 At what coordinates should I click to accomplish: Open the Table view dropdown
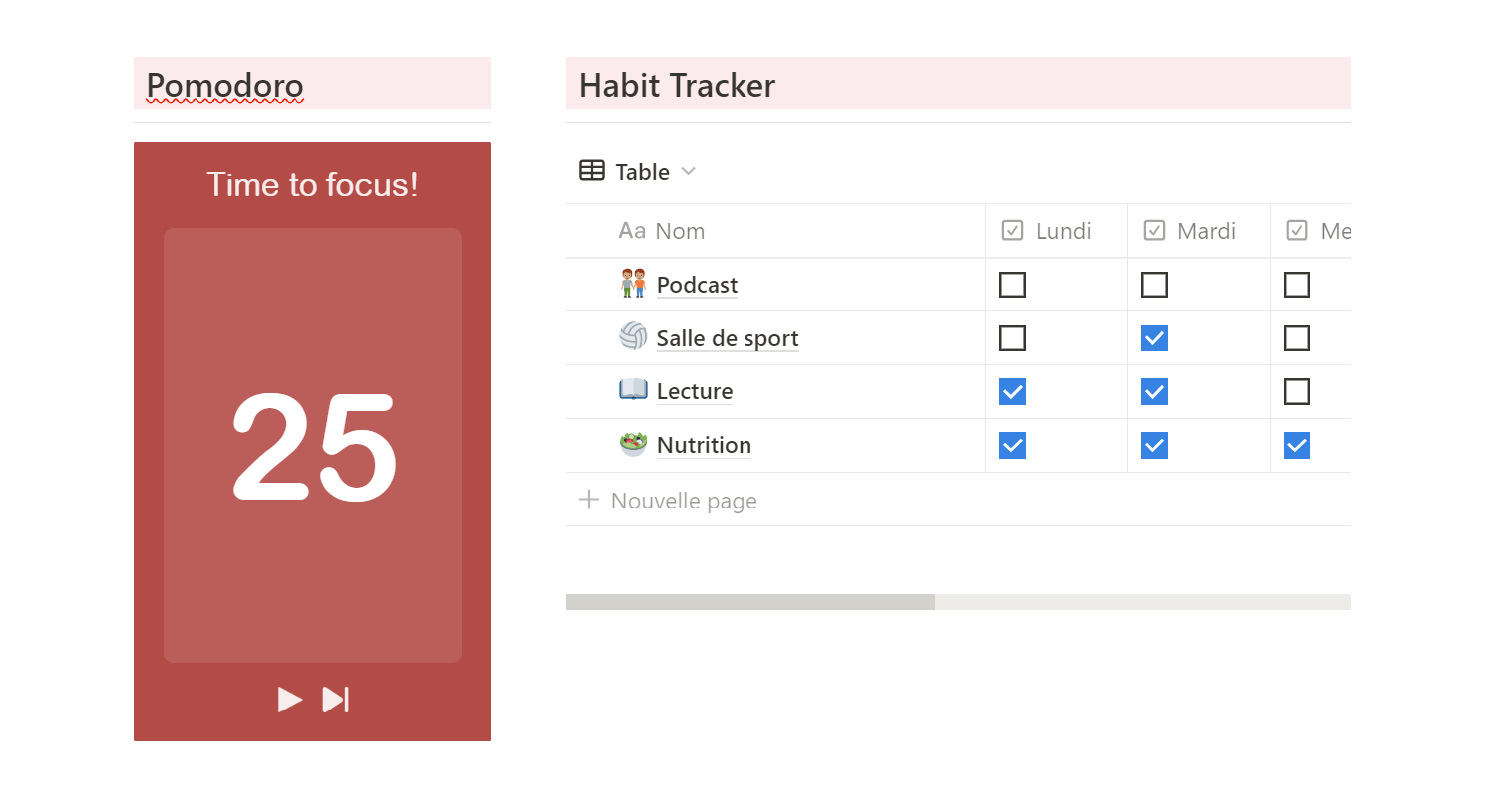pos(638,172)
